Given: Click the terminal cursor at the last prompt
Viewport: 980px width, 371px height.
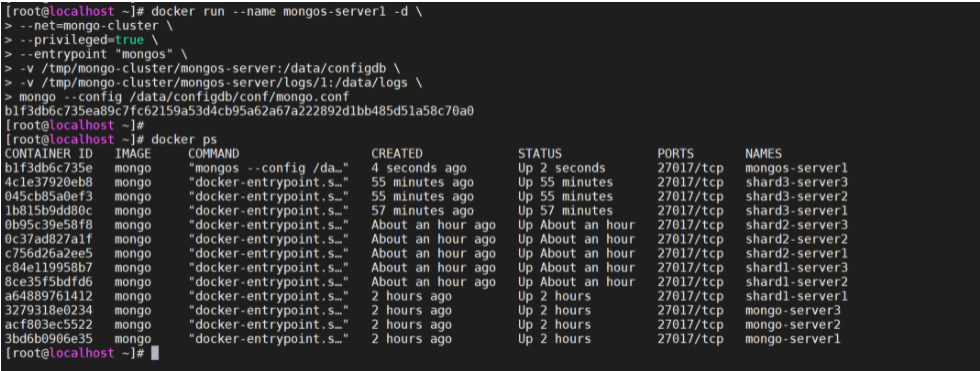Looking at the screenshot, I should click(x=155, y=354).
